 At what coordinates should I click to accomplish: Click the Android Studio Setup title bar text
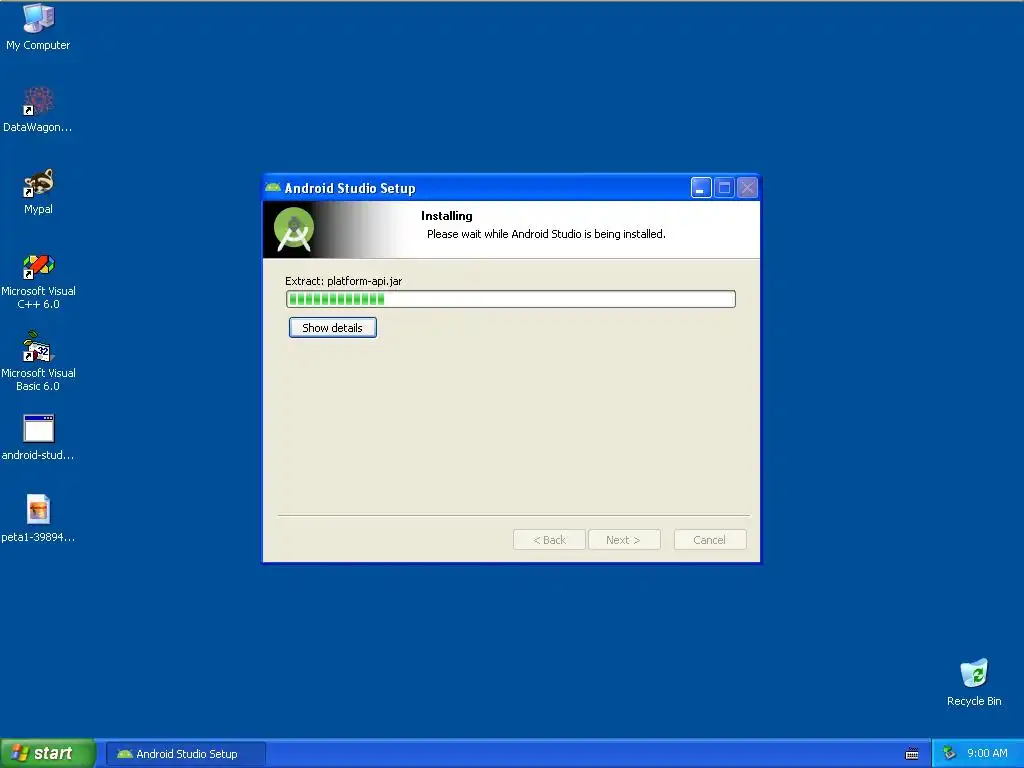350,189
